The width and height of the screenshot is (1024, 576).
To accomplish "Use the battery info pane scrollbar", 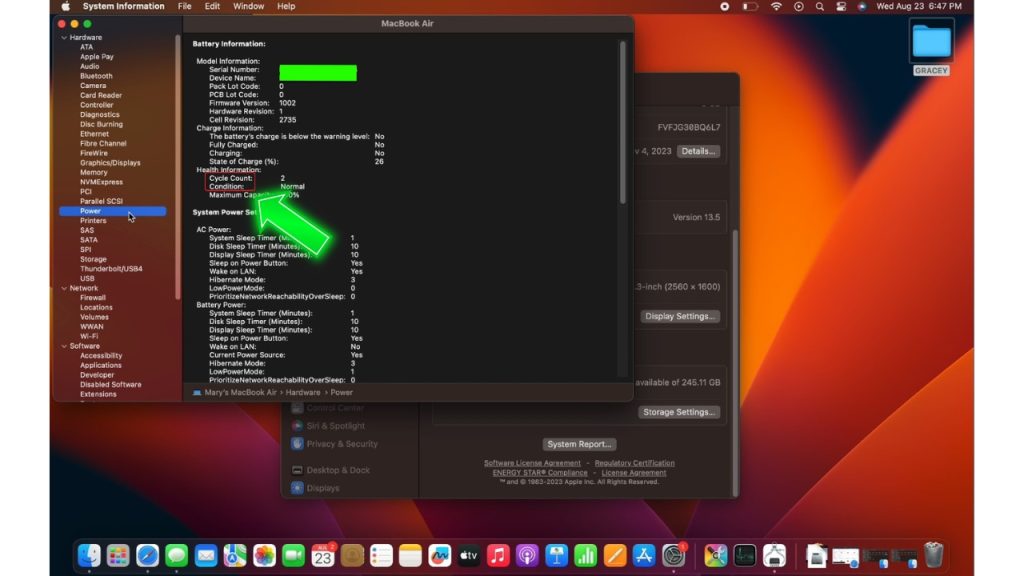I will point(622,122).
